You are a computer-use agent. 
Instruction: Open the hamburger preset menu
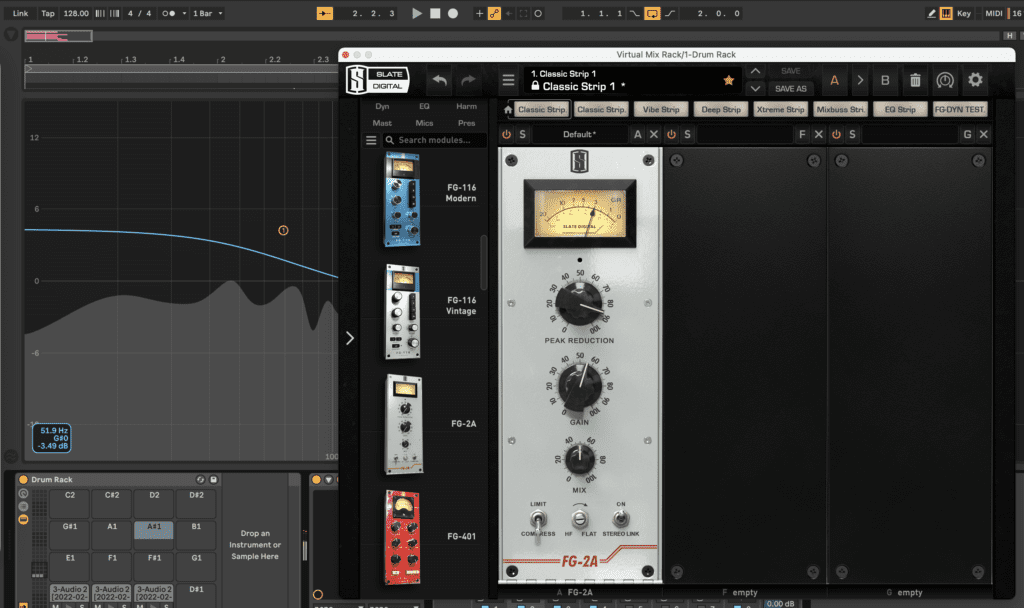point(509,80)
